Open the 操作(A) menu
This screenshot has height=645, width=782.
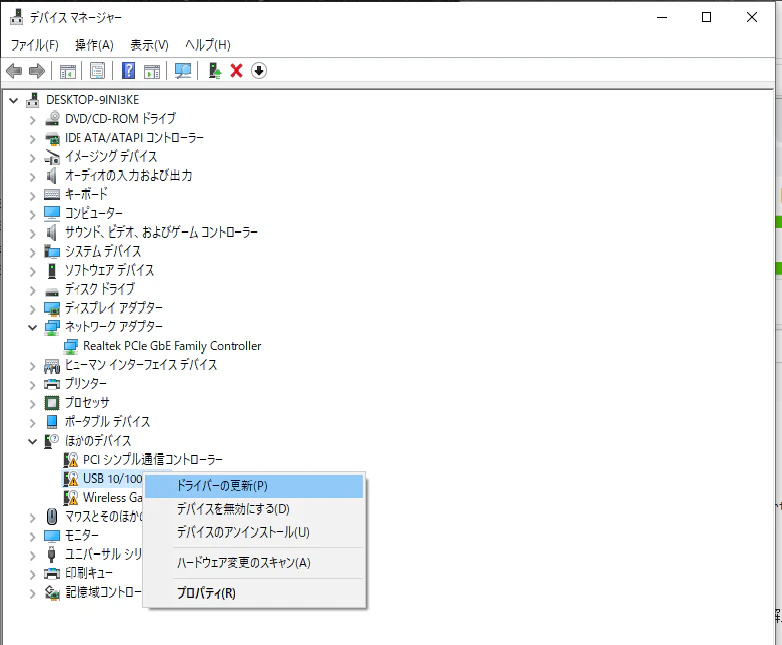pyautogui.click(x=94, y=45)
